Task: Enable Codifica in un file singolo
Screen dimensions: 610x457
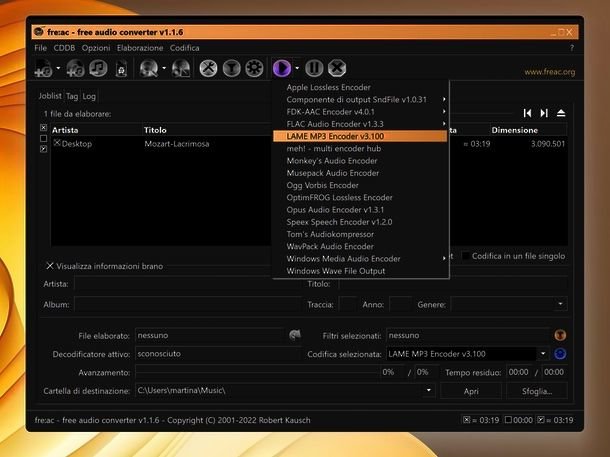Action: pyautogui.click(x=465, y=256)
